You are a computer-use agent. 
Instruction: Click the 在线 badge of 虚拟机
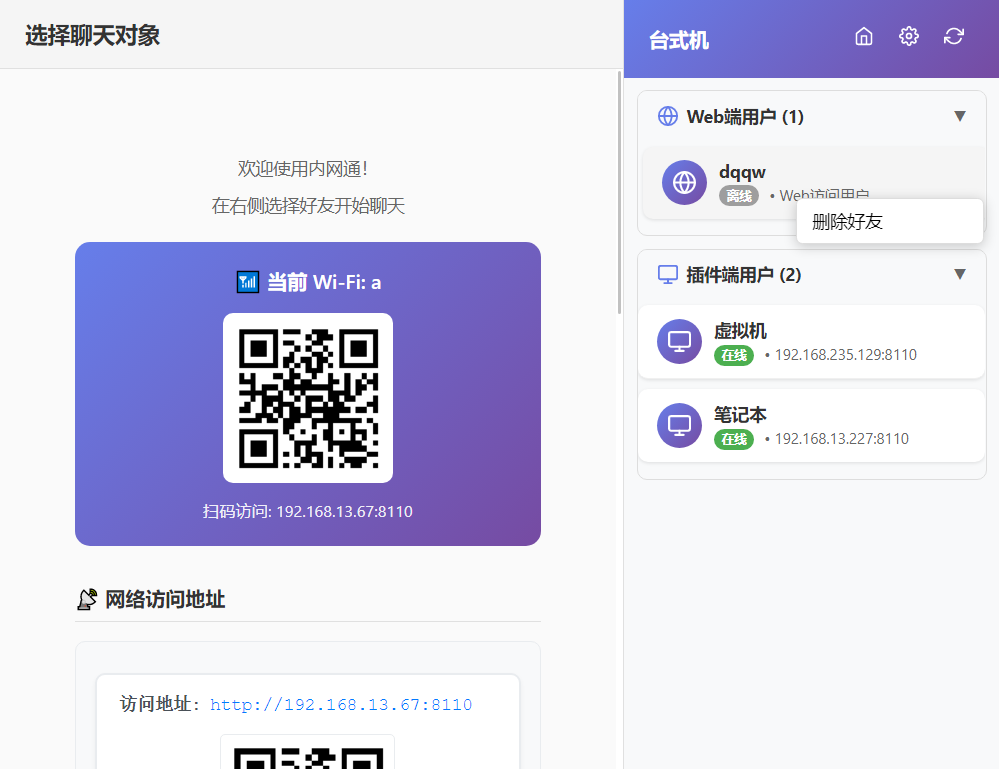pyautogui.click(x=734, y=355)
